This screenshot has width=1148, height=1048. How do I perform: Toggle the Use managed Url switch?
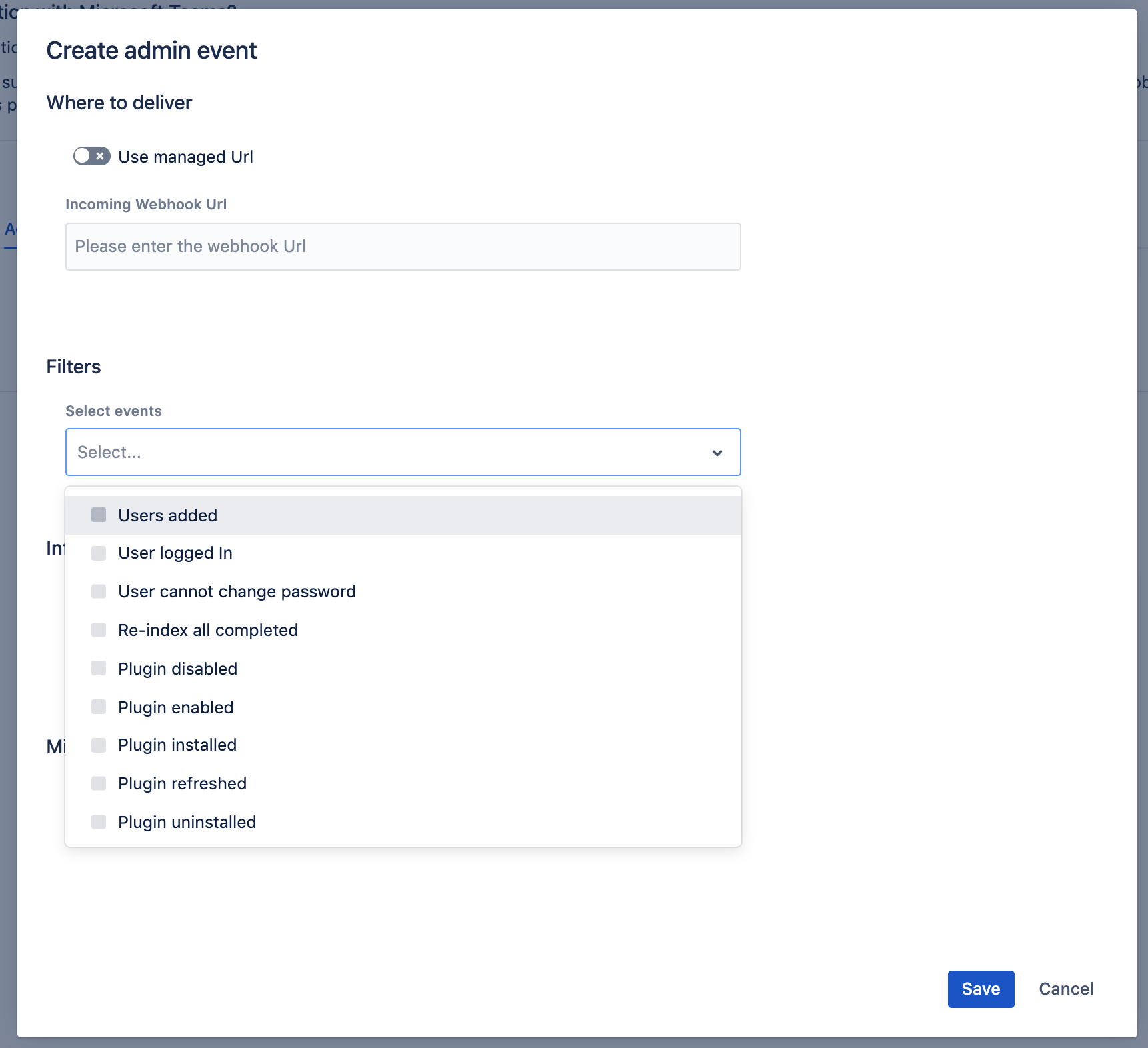point(91,156)
